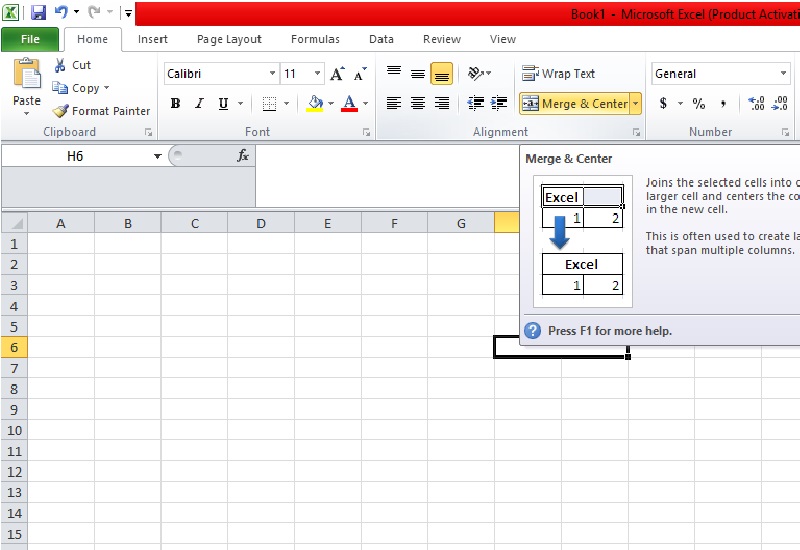
Task: Click the Undo arrow icon
Action: (61, 12)
